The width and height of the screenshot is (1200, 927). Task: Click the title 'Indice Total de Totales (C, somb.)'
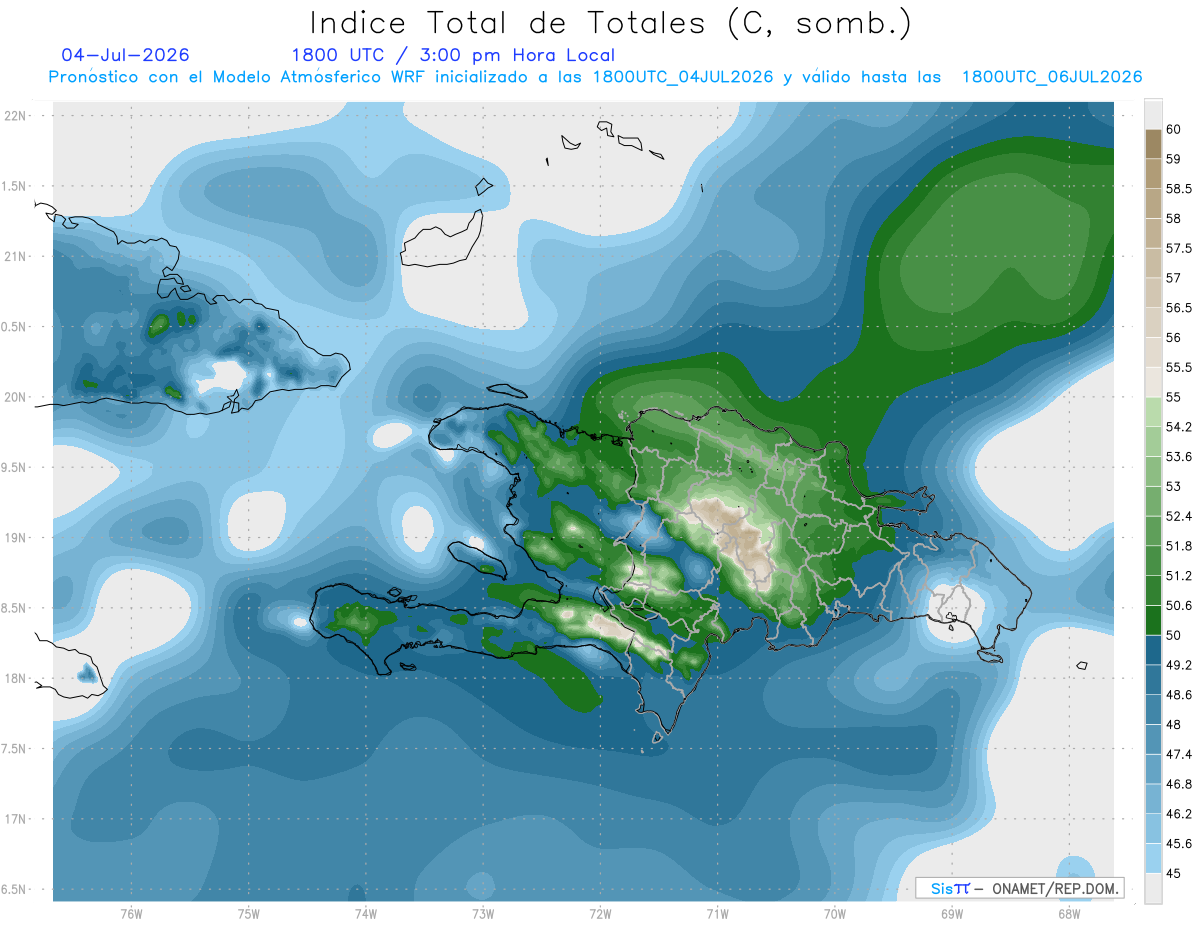click(611, 23)
